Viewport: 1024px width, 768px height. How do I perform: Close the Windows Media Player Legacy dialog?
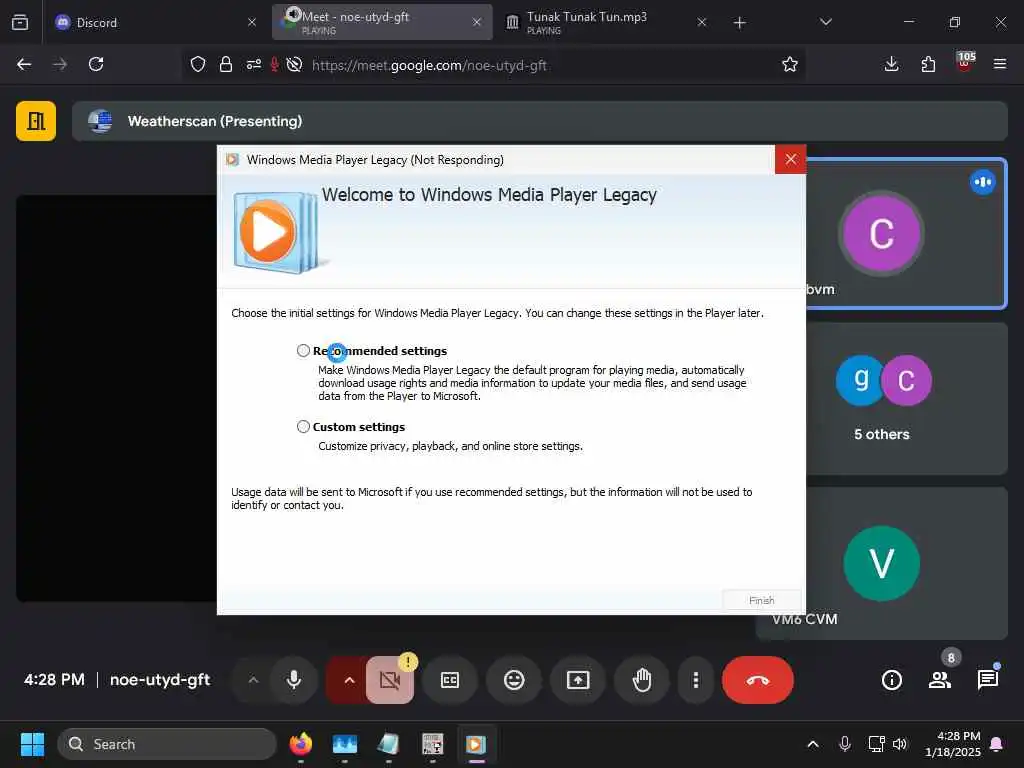click(790, 159)
